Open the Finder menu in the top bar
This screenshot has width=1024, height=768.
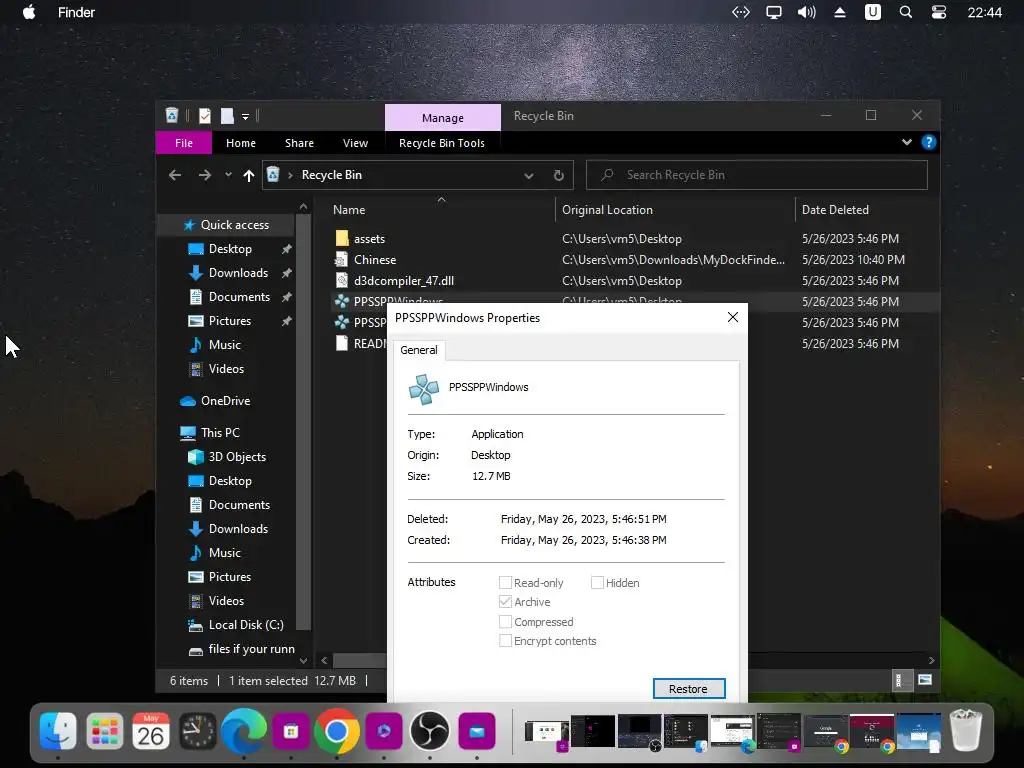pyautogui.click(x=76, y=12)
